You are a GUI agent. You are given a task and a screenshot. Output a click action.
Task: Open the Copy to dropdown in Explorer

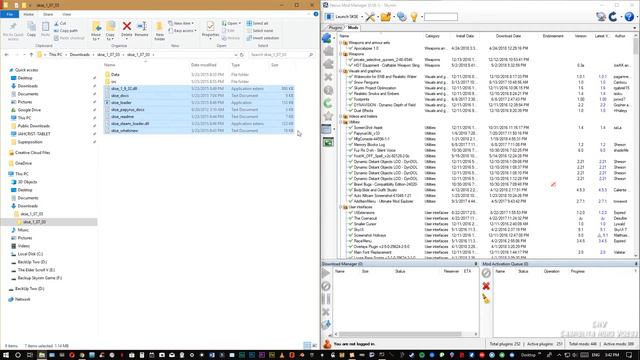coord(110,39)
